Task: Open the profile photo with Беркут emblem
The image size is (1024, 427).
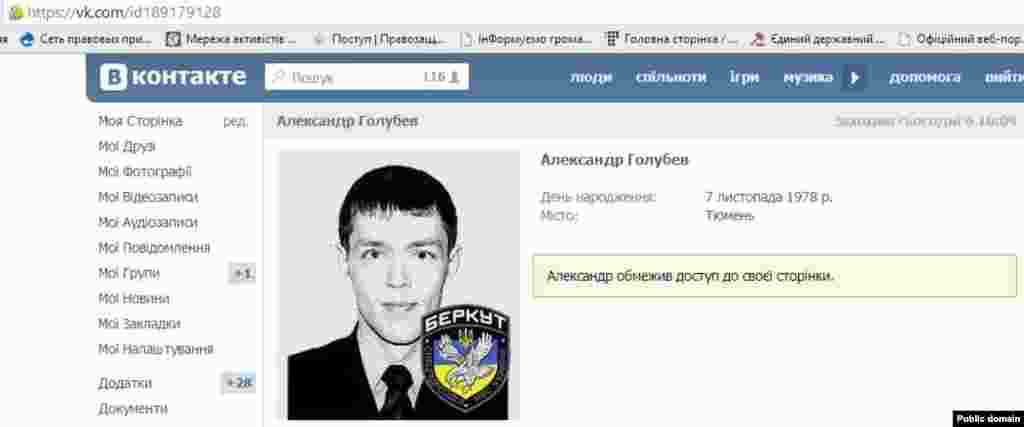Action: 399,285
